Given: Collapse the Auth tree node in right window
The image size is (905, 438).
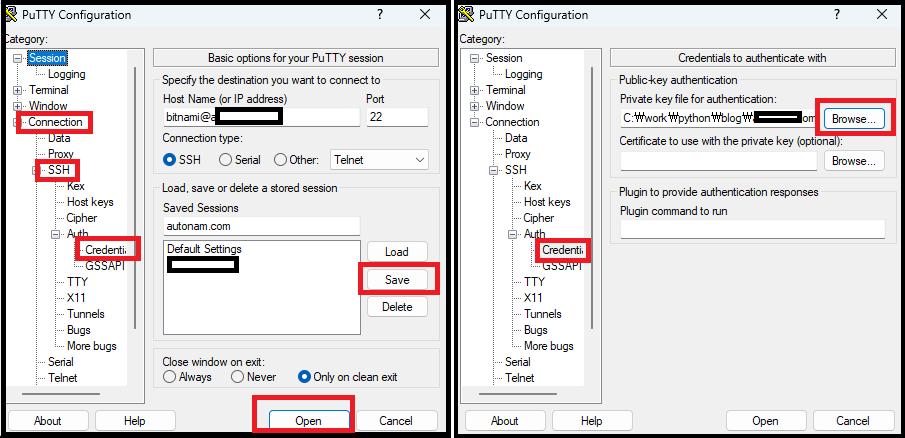Looking at the screenshot, I should coord(513,234).
